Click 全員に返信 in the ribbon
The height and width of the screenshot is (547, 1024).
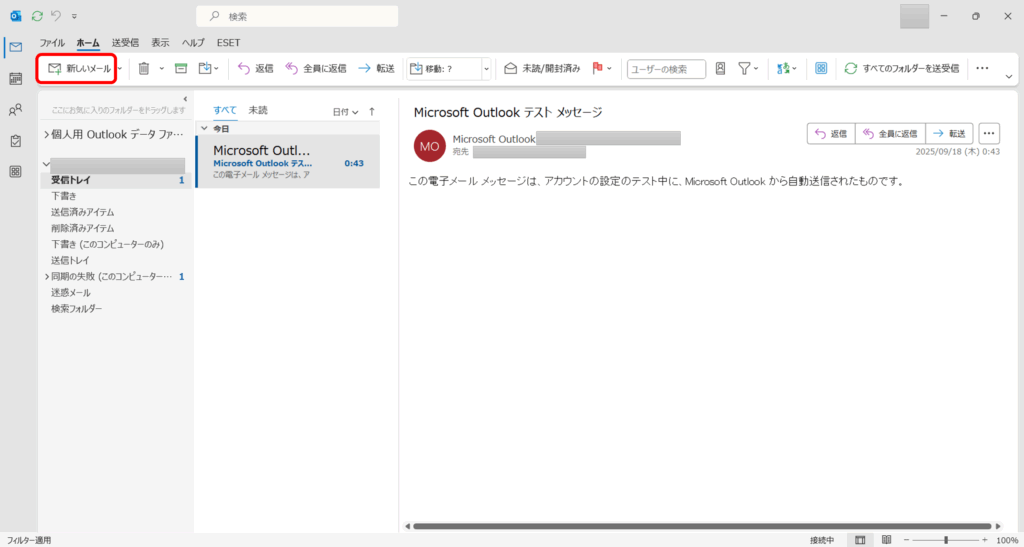[315, 68]
